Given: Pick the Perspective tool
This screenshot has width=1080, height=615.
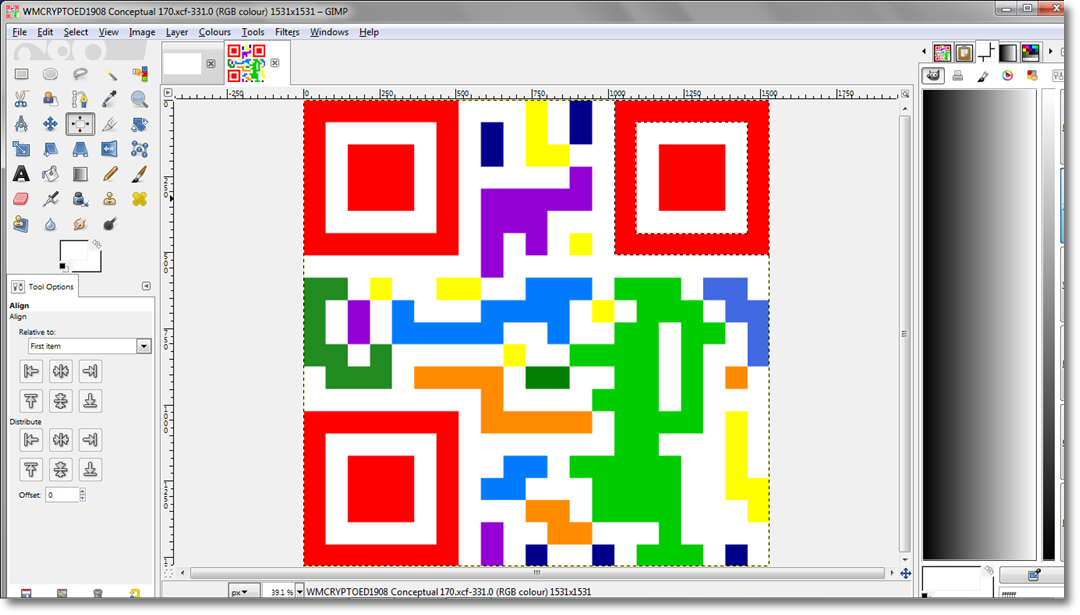Looking at the screenshot, I should (x=80, y=149).
